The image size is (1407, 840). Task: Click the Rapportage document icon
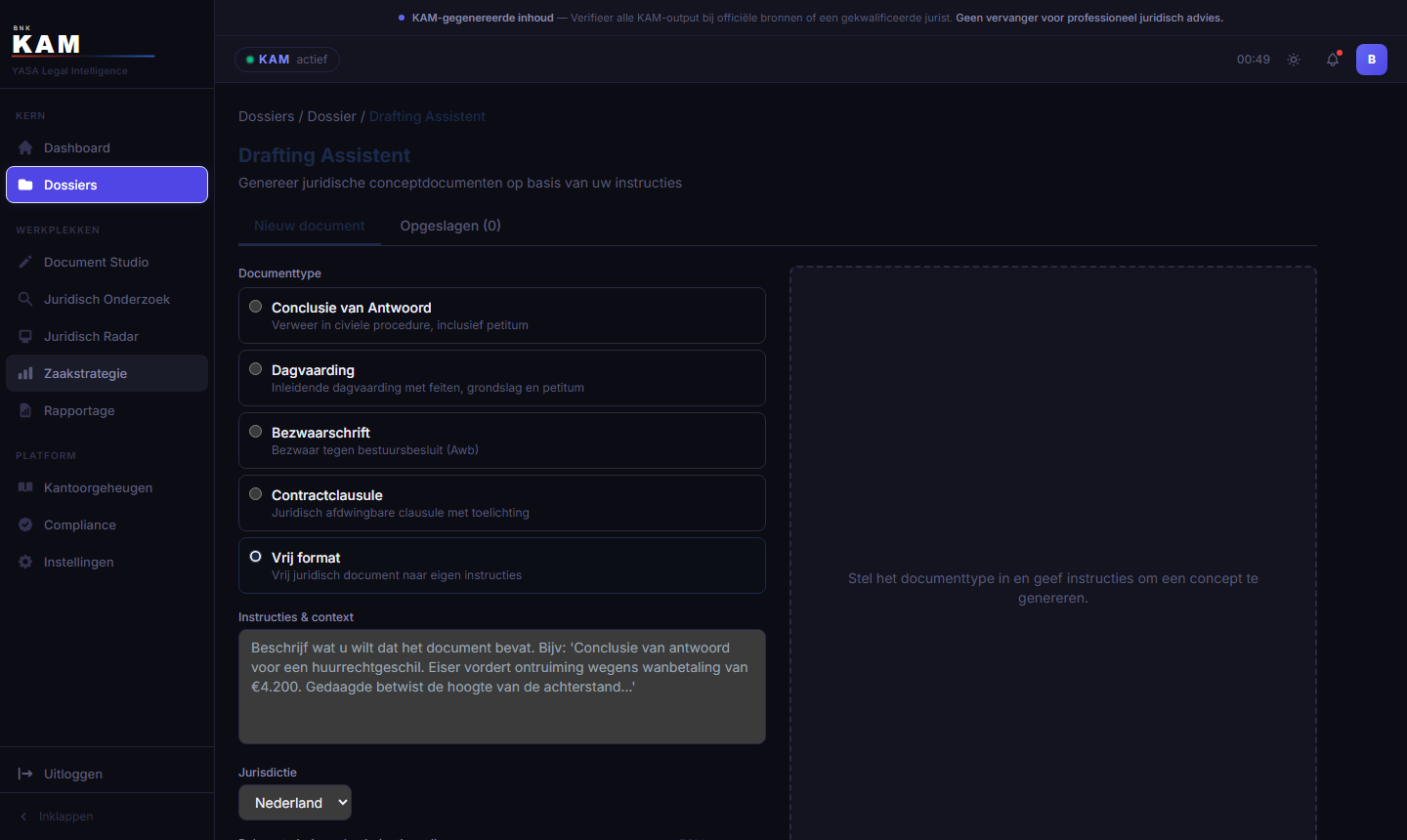pyautogui.click(x=25, y=410)
